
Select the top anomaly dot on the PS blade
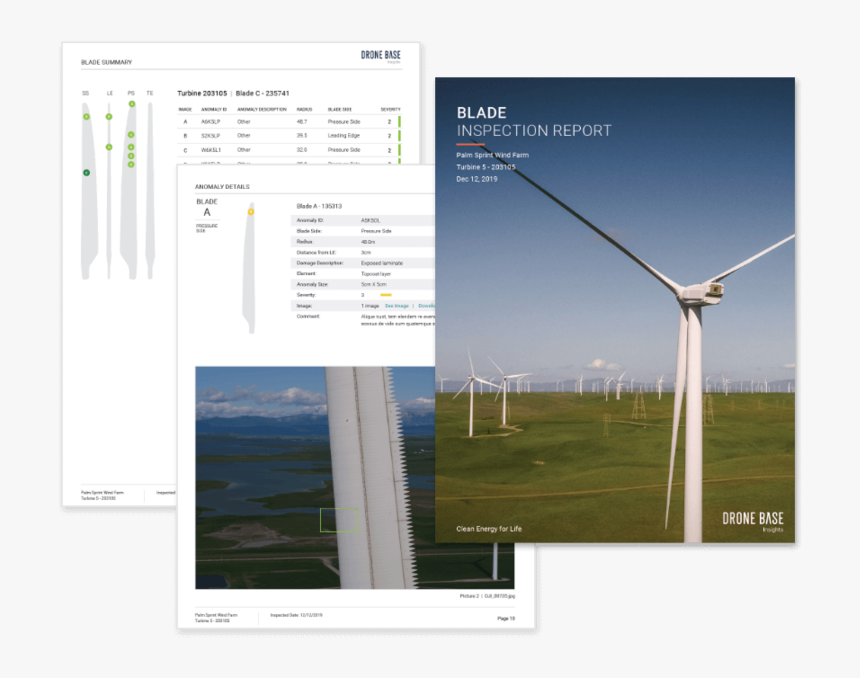[131, 106]
